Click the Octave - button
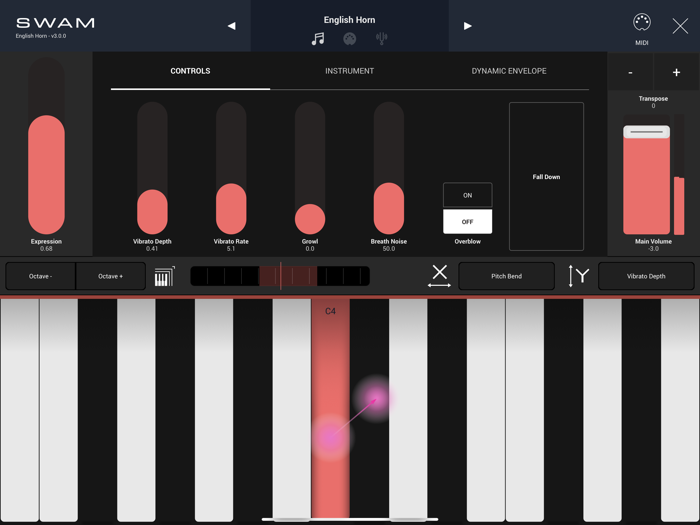700x525 pixels. click(41, 276)
